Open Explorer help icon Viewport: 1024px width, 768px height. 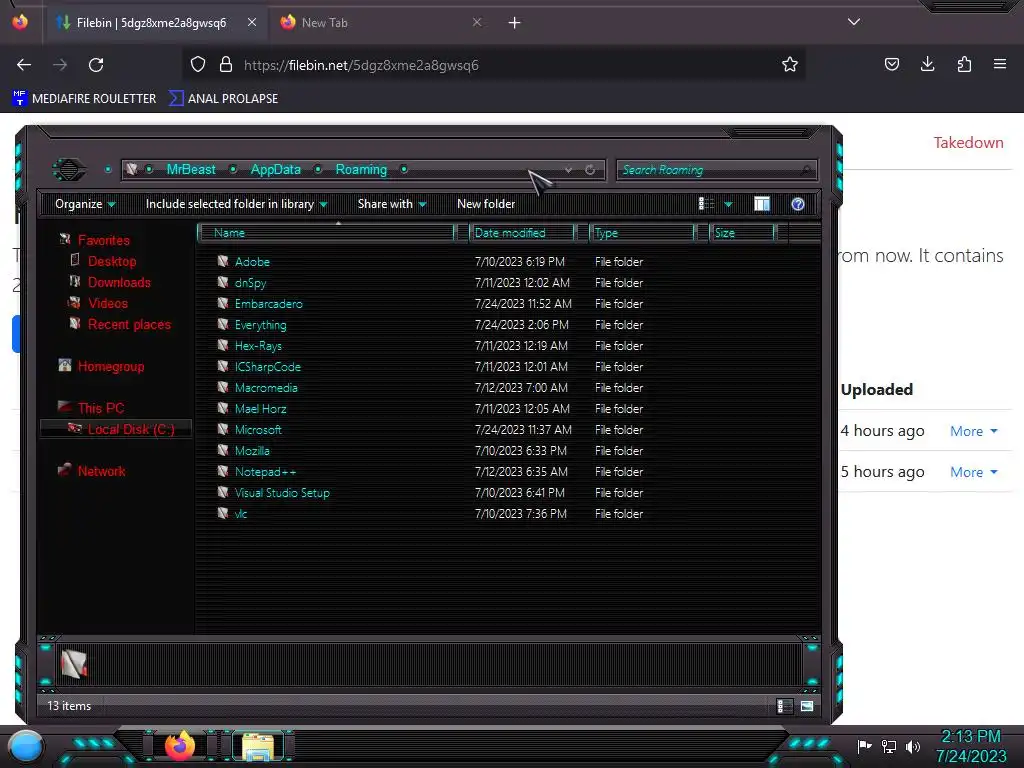tap(797, 204)
